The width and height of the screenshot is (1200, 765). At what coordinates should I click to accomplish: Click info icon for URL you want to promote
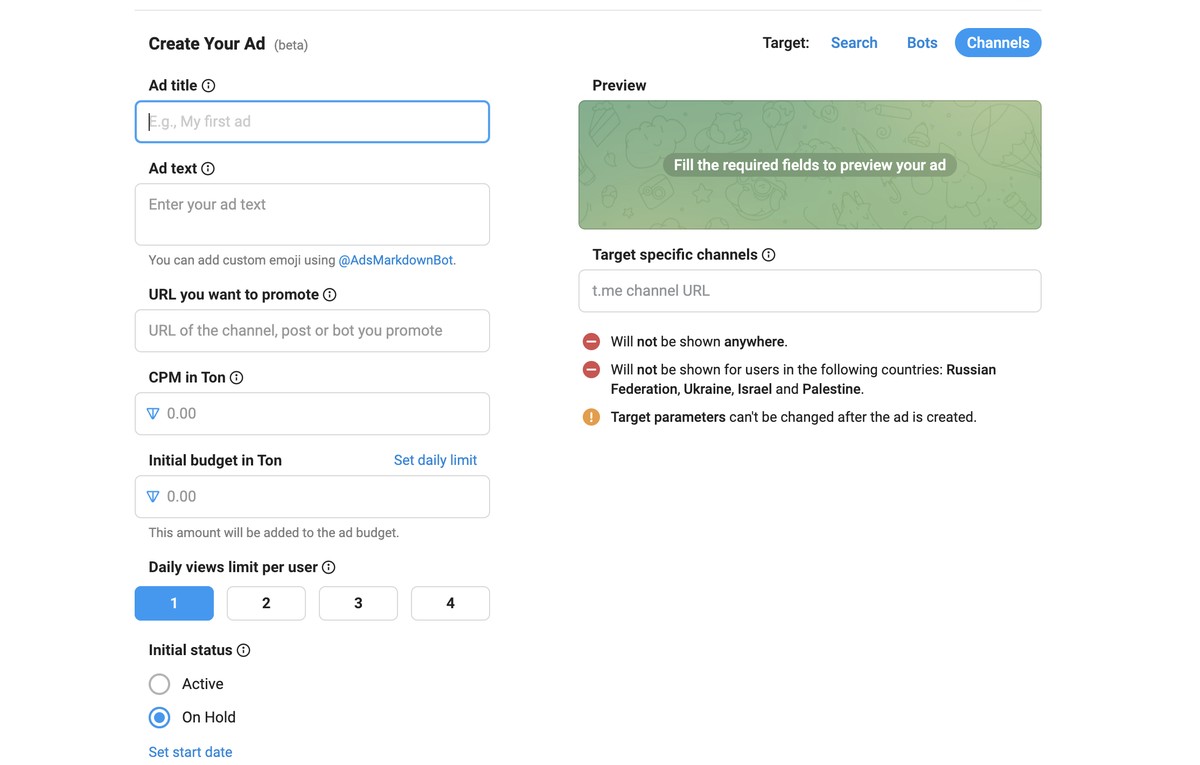(330, 295)
